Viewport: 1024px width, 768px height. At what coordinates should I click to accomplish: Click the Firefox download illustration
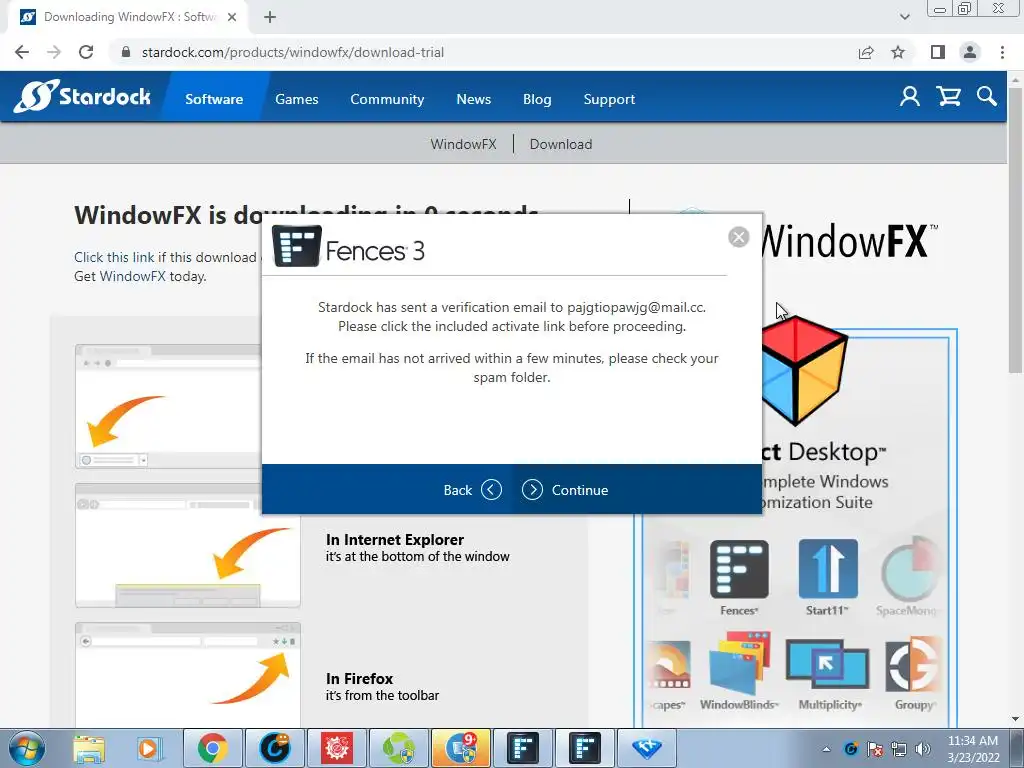(x=187, y=674)
